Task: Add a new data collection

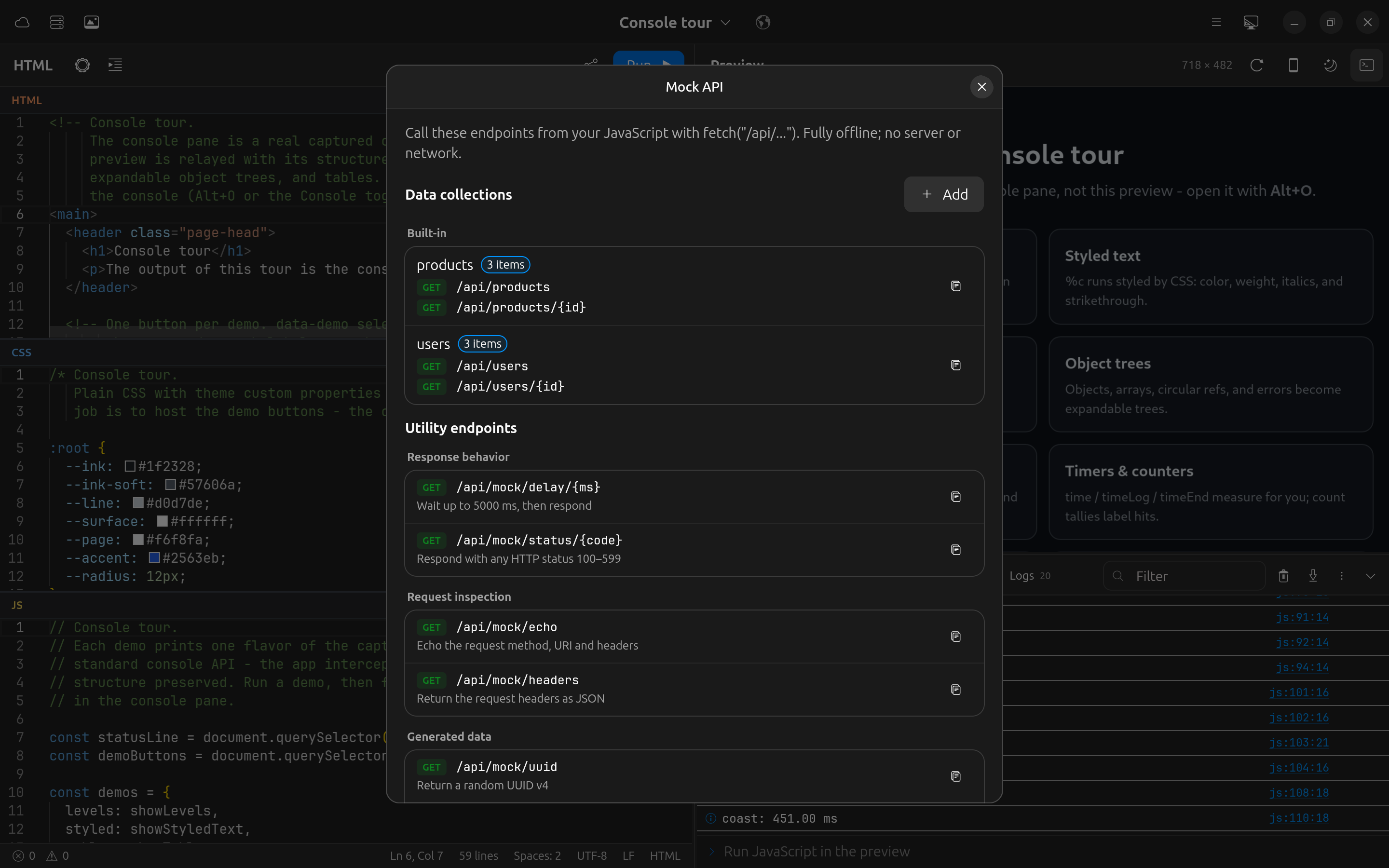Action: (943, 195)
